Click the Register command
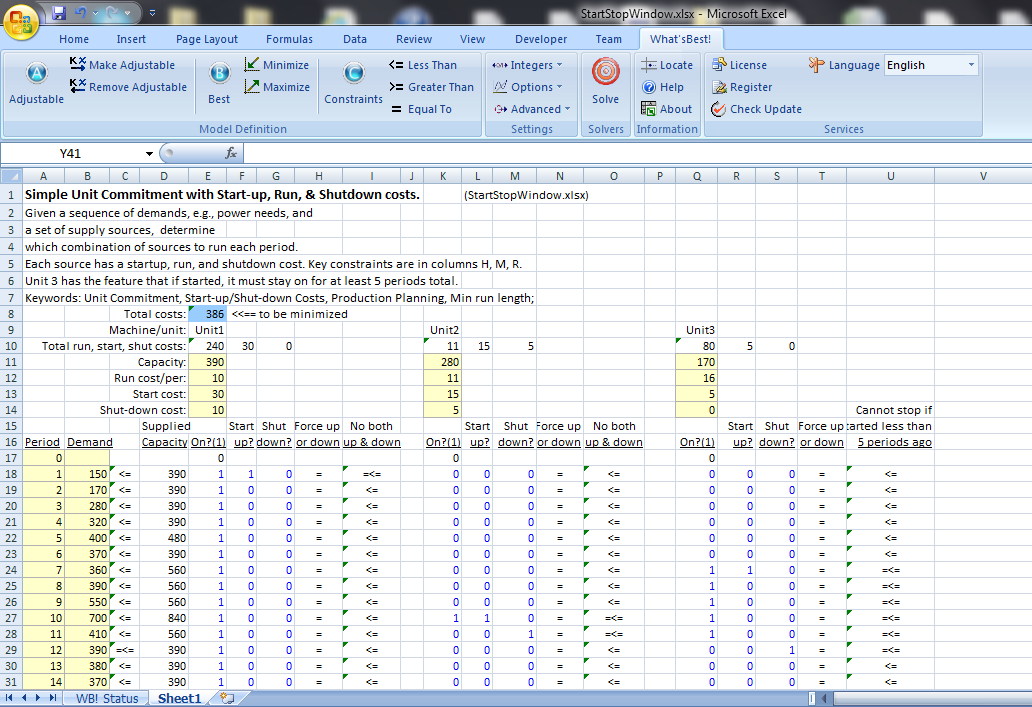Viewport: 1032px width, 707px height. 742,86
